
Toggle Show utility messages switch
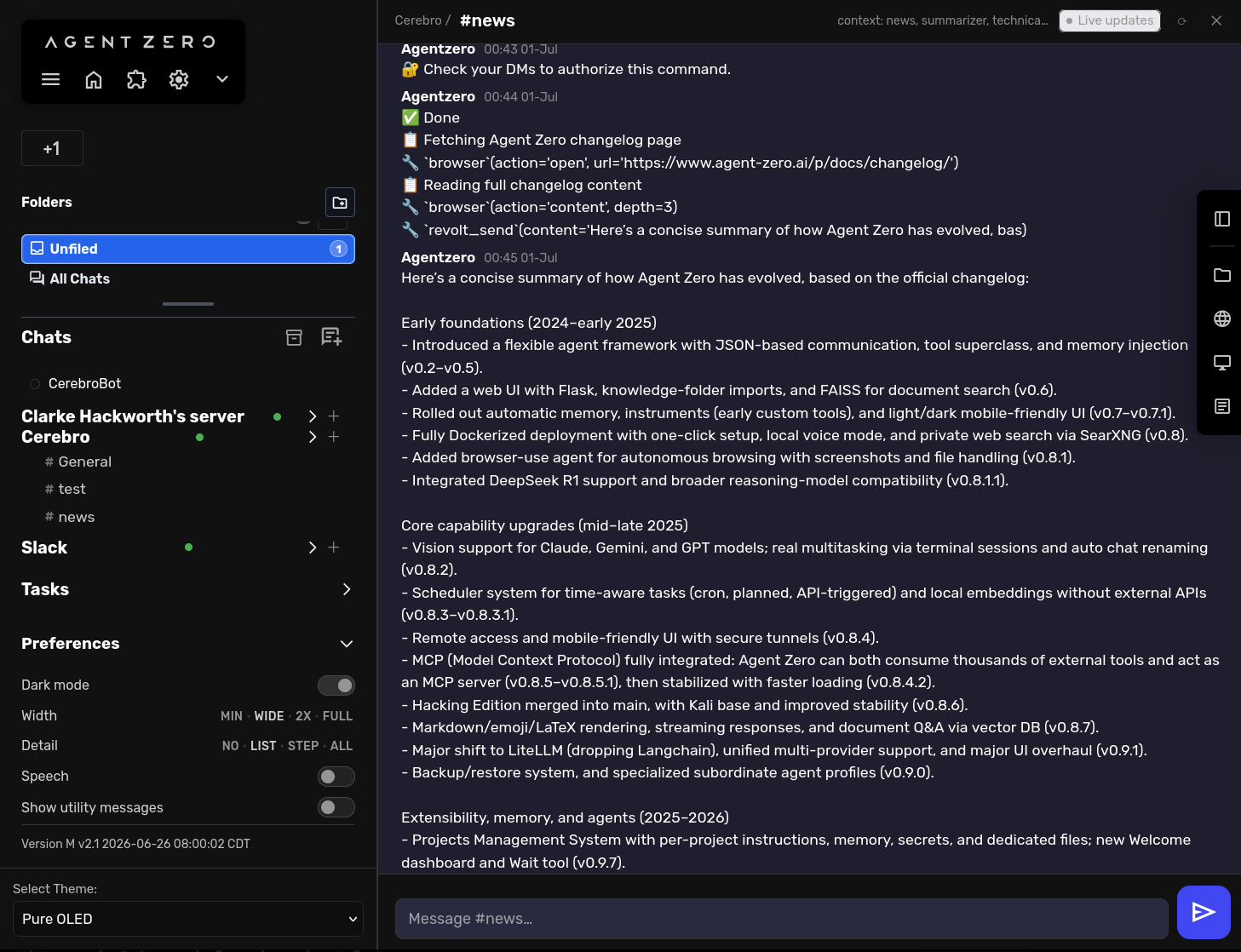point(336,807)
